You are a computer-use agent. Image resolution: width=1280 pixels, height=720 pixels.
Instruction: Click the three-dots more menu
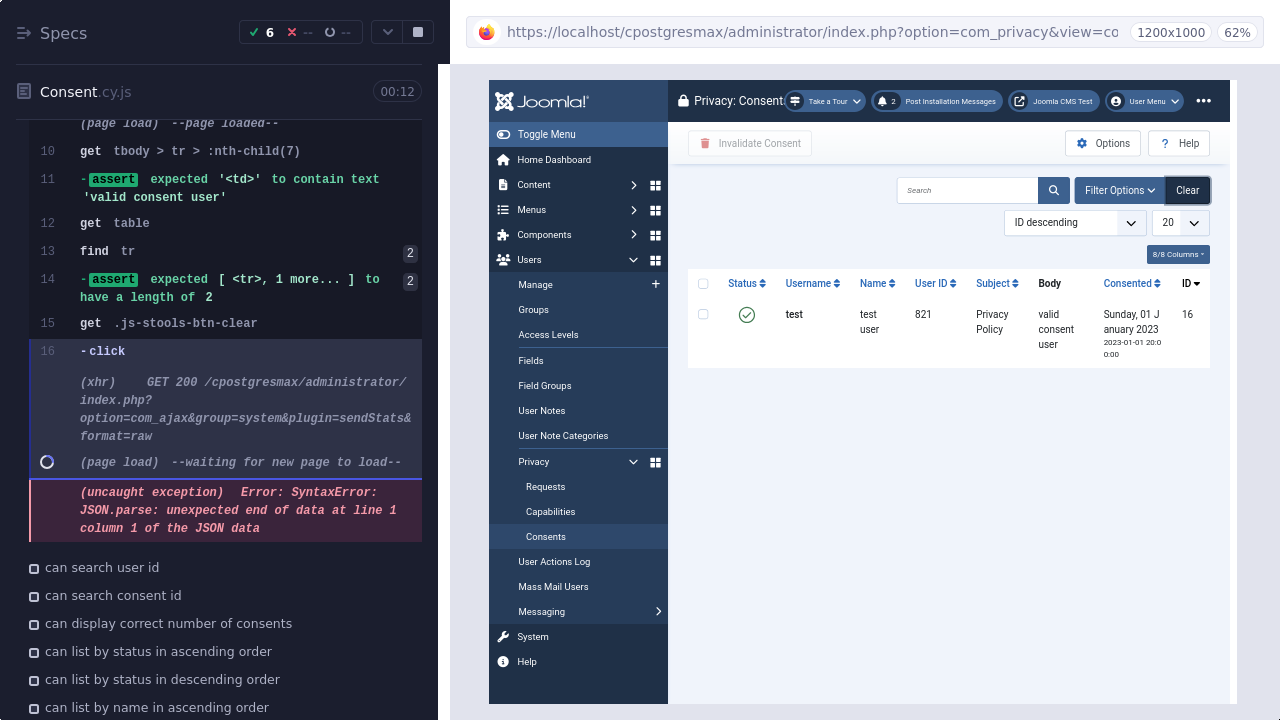tap(1204, 101)
